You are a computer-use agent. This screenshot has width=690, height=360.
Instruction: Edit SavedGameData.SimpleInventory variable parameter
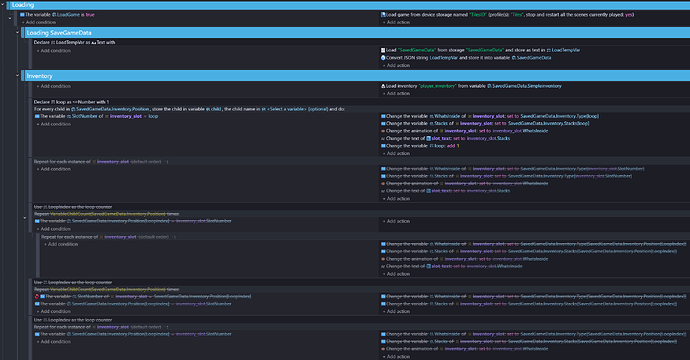click(x=525, y=86)
